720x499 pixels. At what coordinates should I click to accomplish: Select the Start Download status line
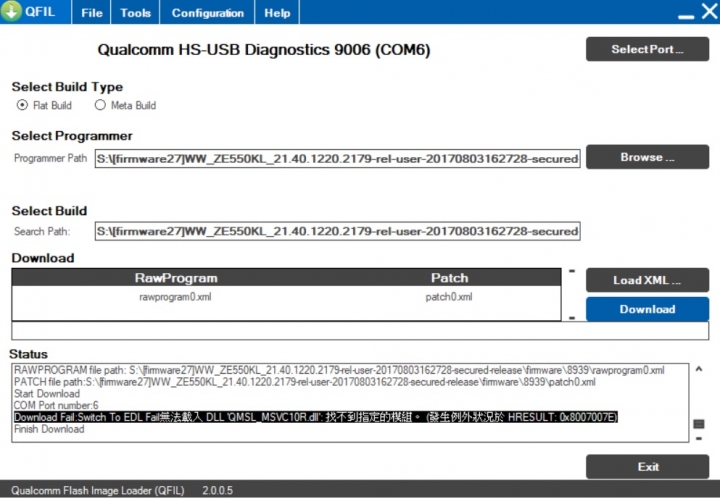(47, 394)
